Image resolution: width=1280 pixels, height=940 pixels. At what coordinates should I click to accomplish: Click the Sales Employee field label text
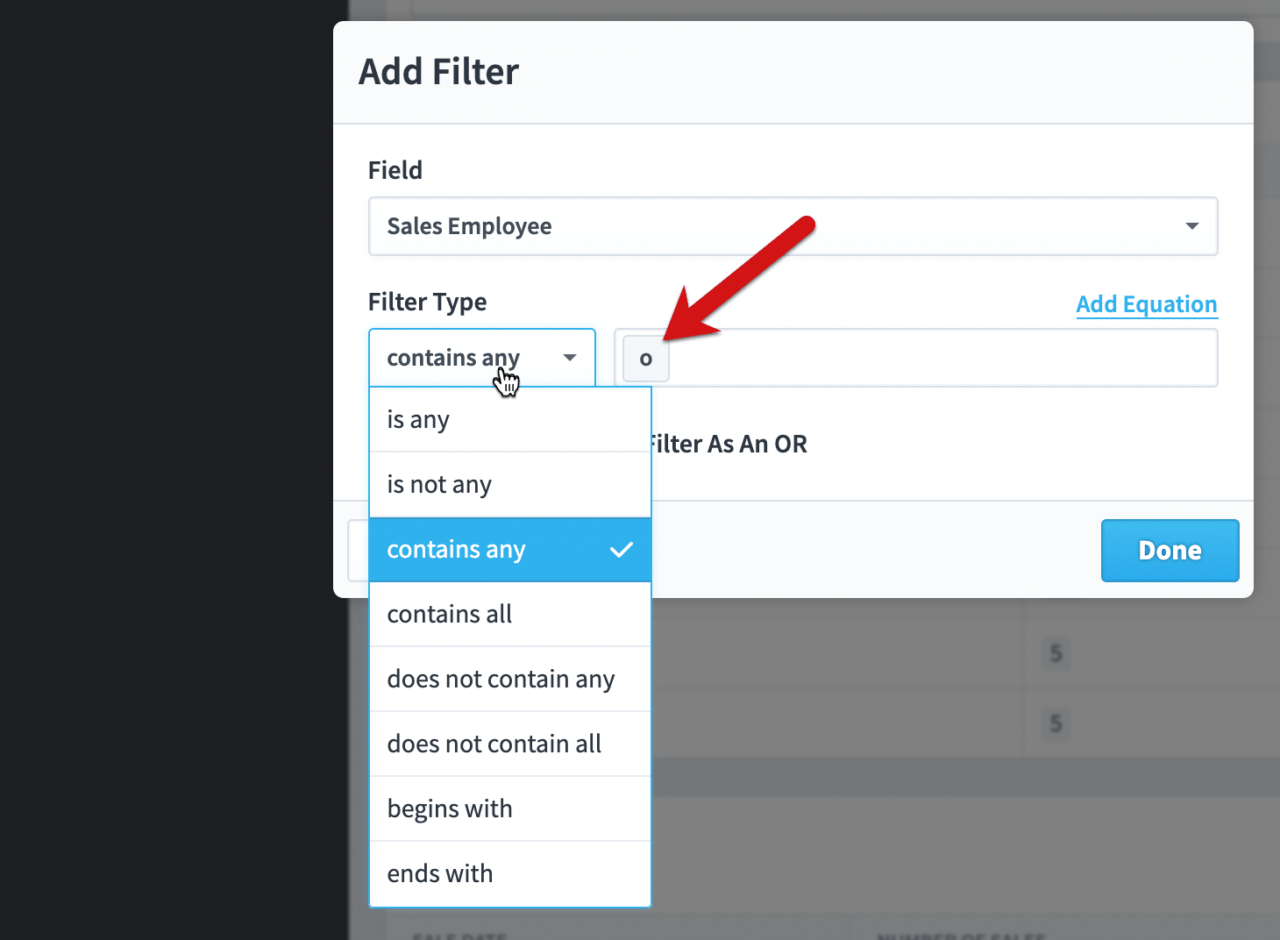pos(467,226)
